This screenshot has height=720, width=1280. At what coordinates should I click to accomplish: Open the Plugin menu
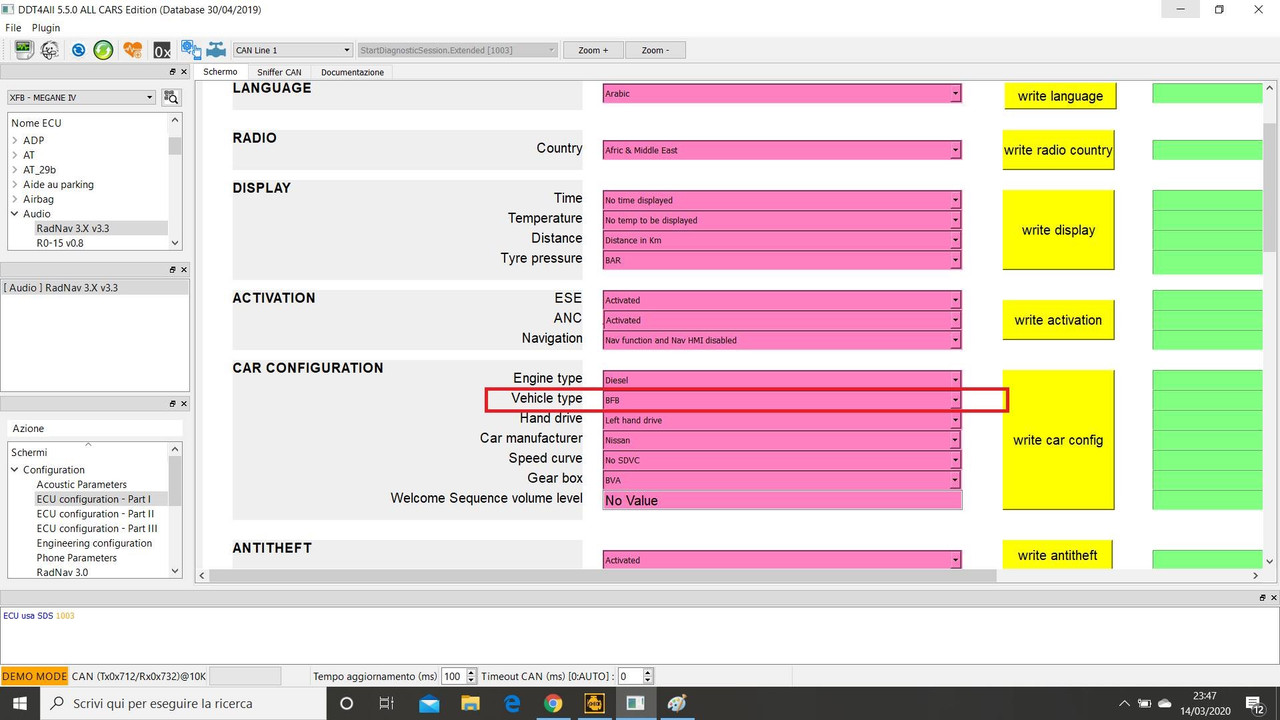point(46,28)
